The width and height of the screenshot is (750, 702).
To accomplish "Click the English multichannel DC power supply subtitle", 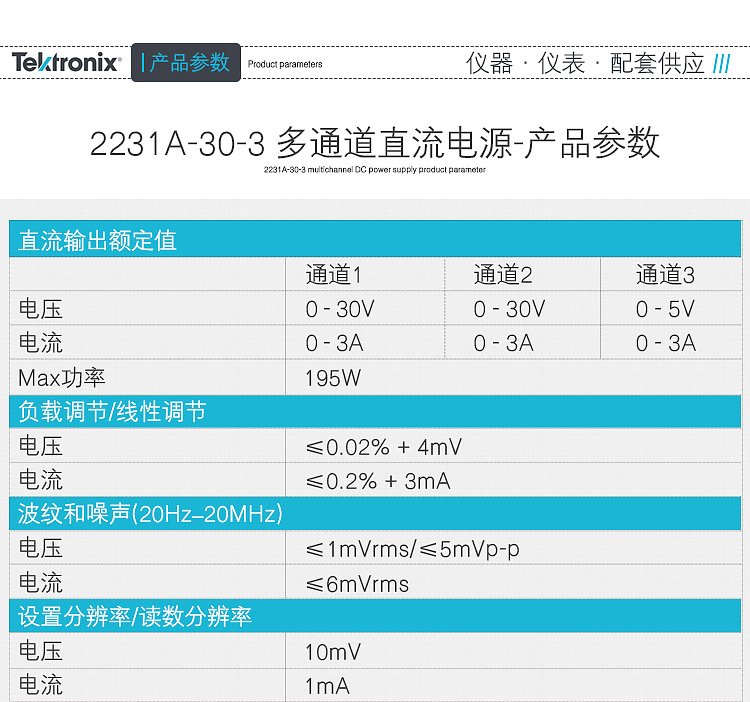I will 375,170.
